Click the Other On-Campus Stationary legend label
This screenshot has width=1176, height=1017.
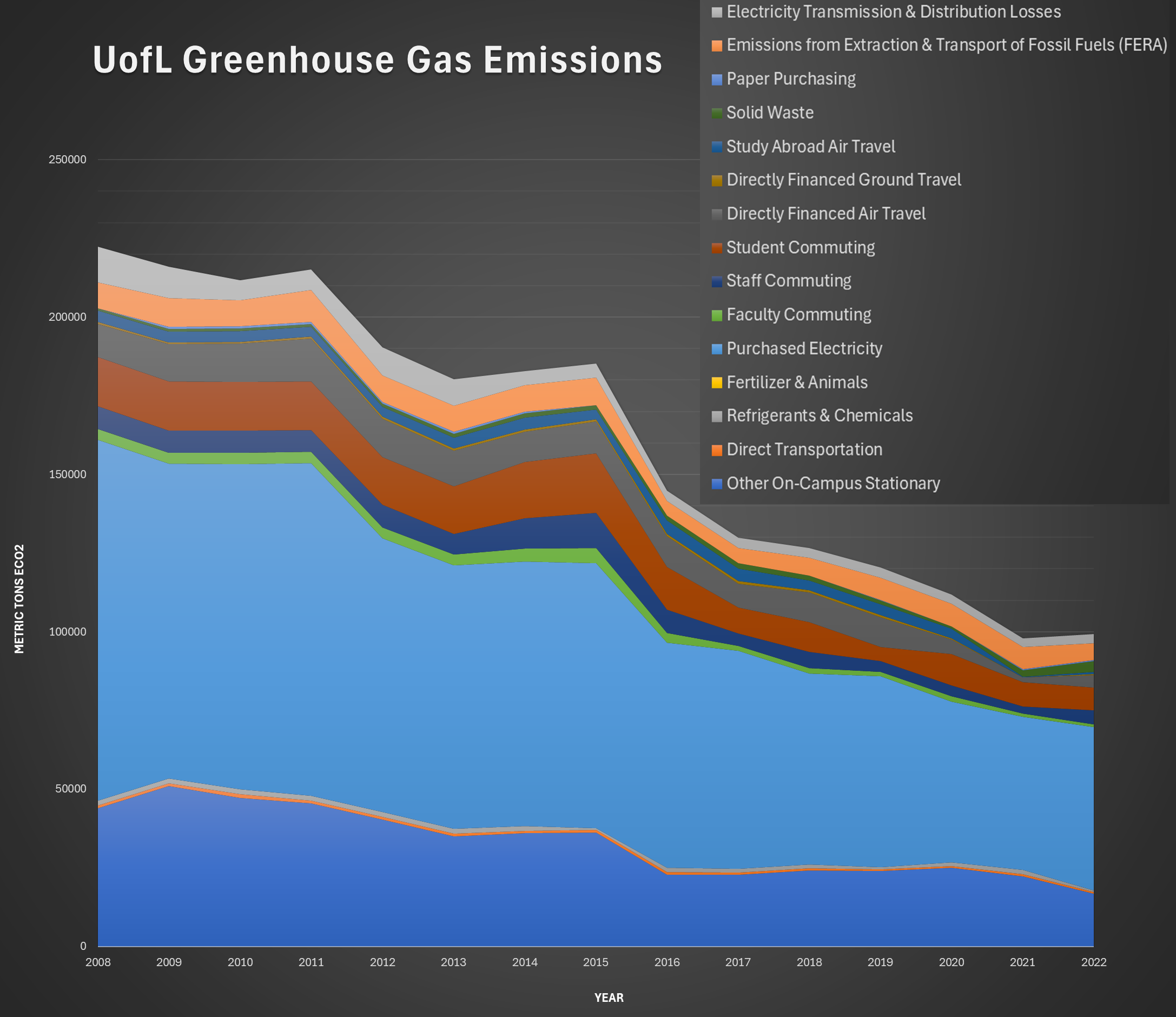click(833, 484)
